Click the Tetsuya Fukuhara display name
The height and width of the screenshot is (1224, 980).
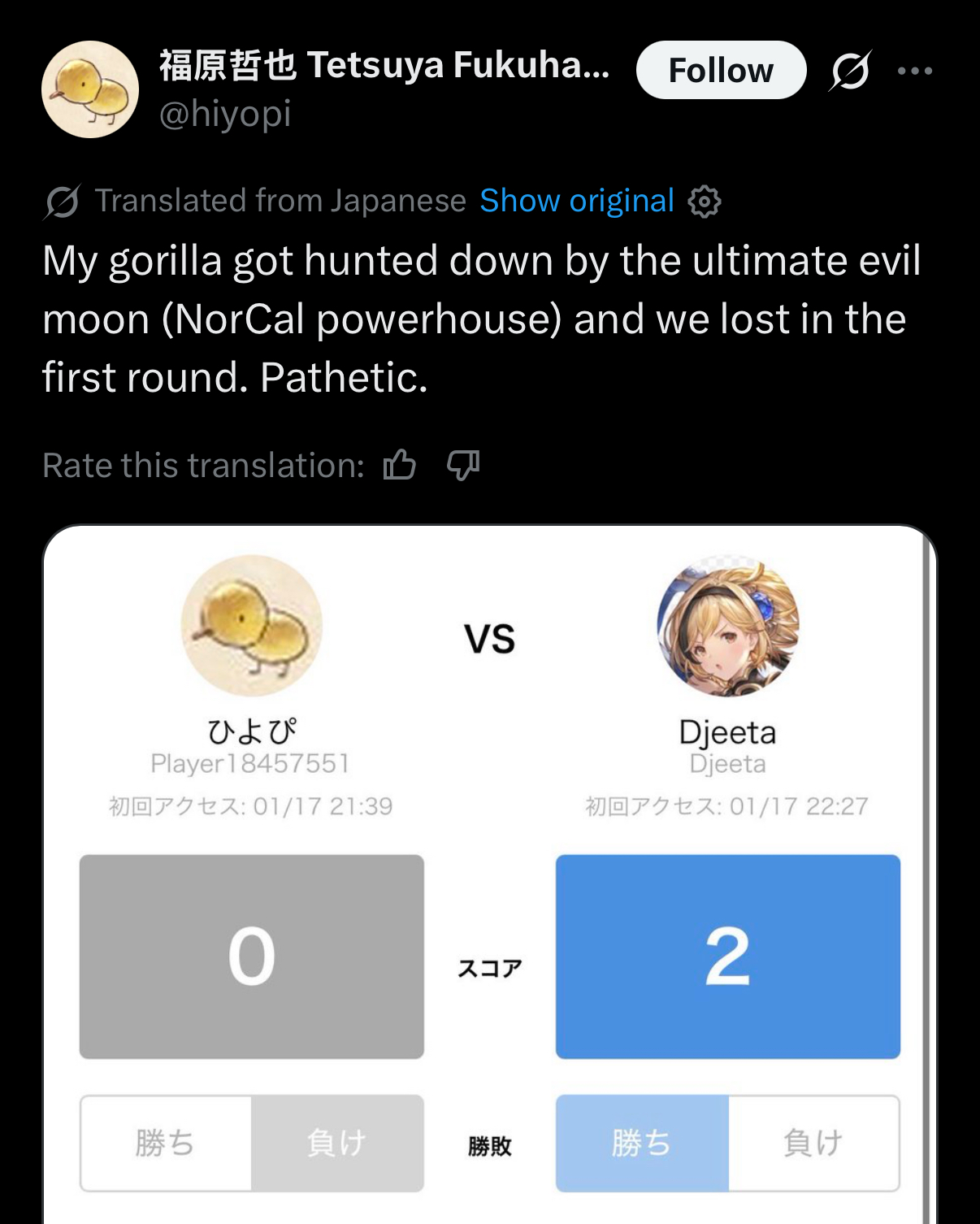[x=384, y=65]
